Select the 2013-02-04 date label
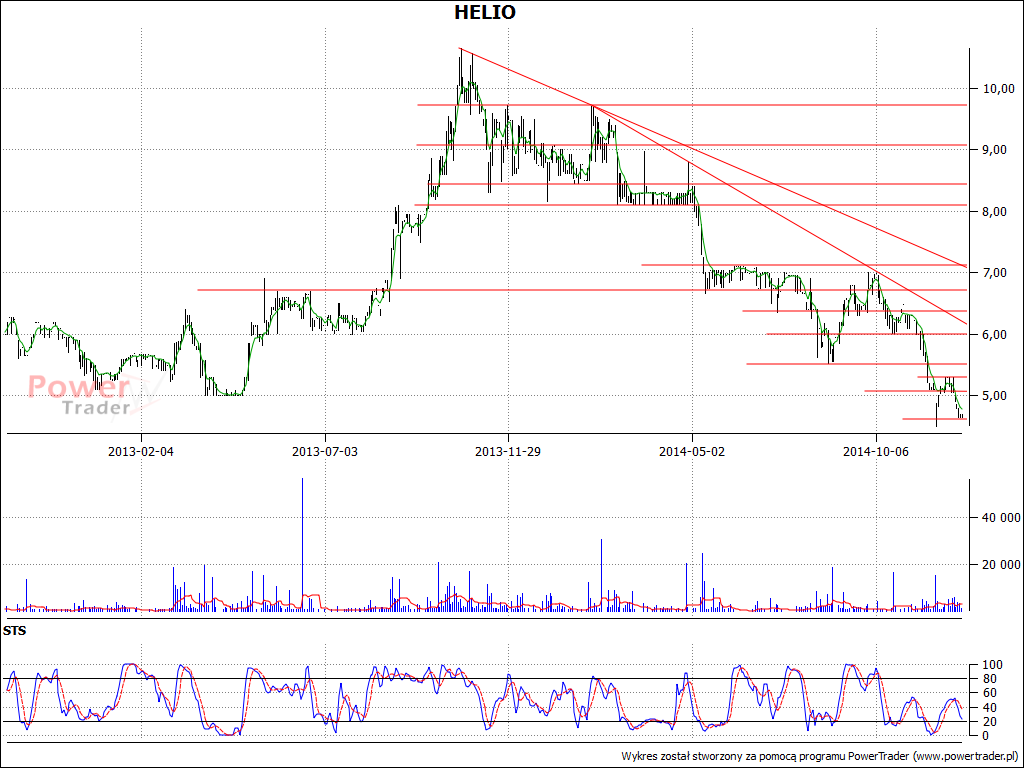 tap(141, 451)
